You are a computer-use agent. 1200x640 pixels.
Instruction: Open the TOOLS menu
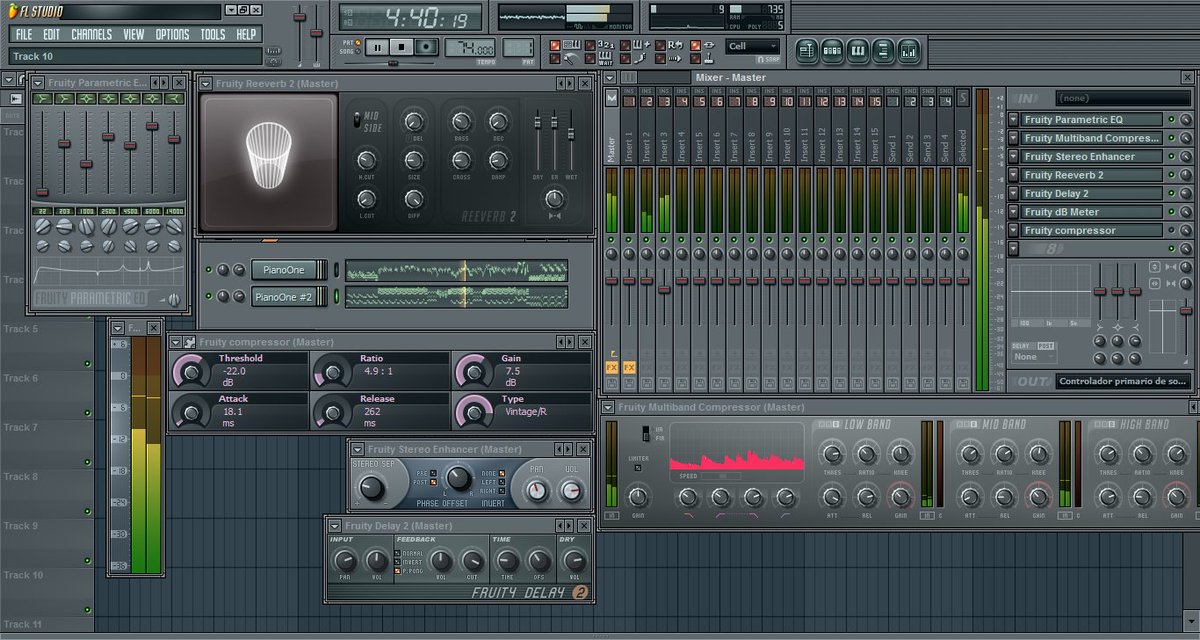tap(213, 34)
